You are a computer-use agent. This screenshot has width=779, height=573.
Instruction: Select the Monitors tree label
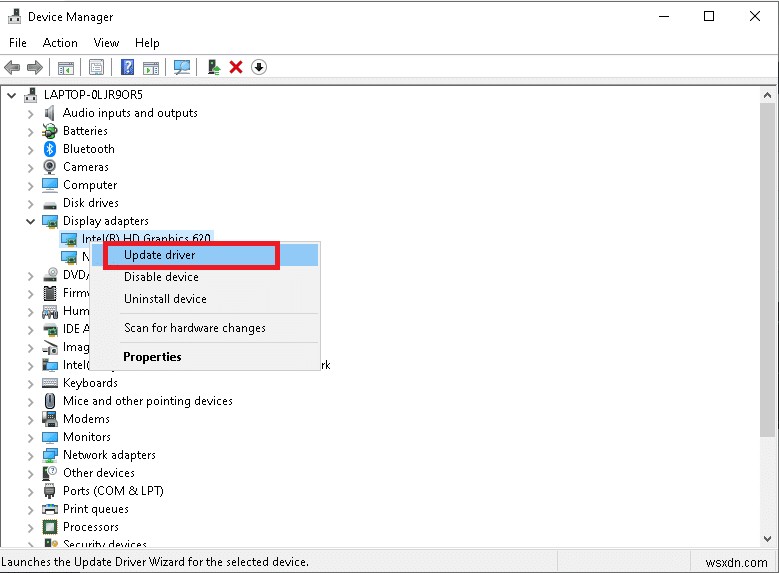(87, 437)
